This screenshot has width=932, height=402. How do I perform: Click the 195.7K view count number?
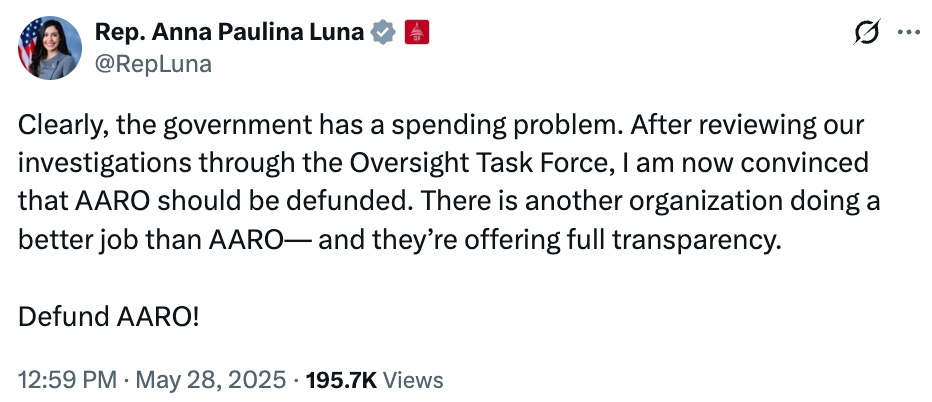(x=340, y=380)
